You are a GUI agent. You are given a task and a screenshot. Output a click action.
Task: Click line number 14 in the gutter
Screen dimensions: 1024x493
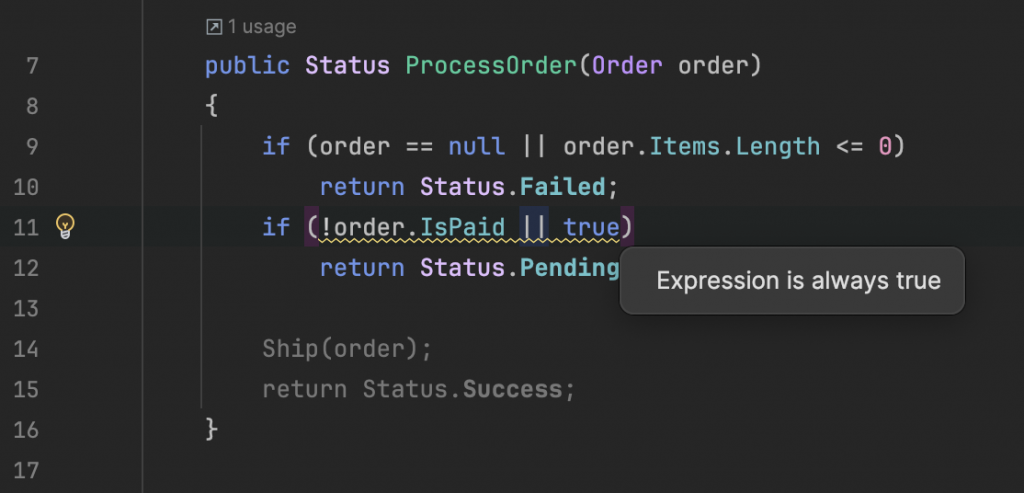[25, 349]
